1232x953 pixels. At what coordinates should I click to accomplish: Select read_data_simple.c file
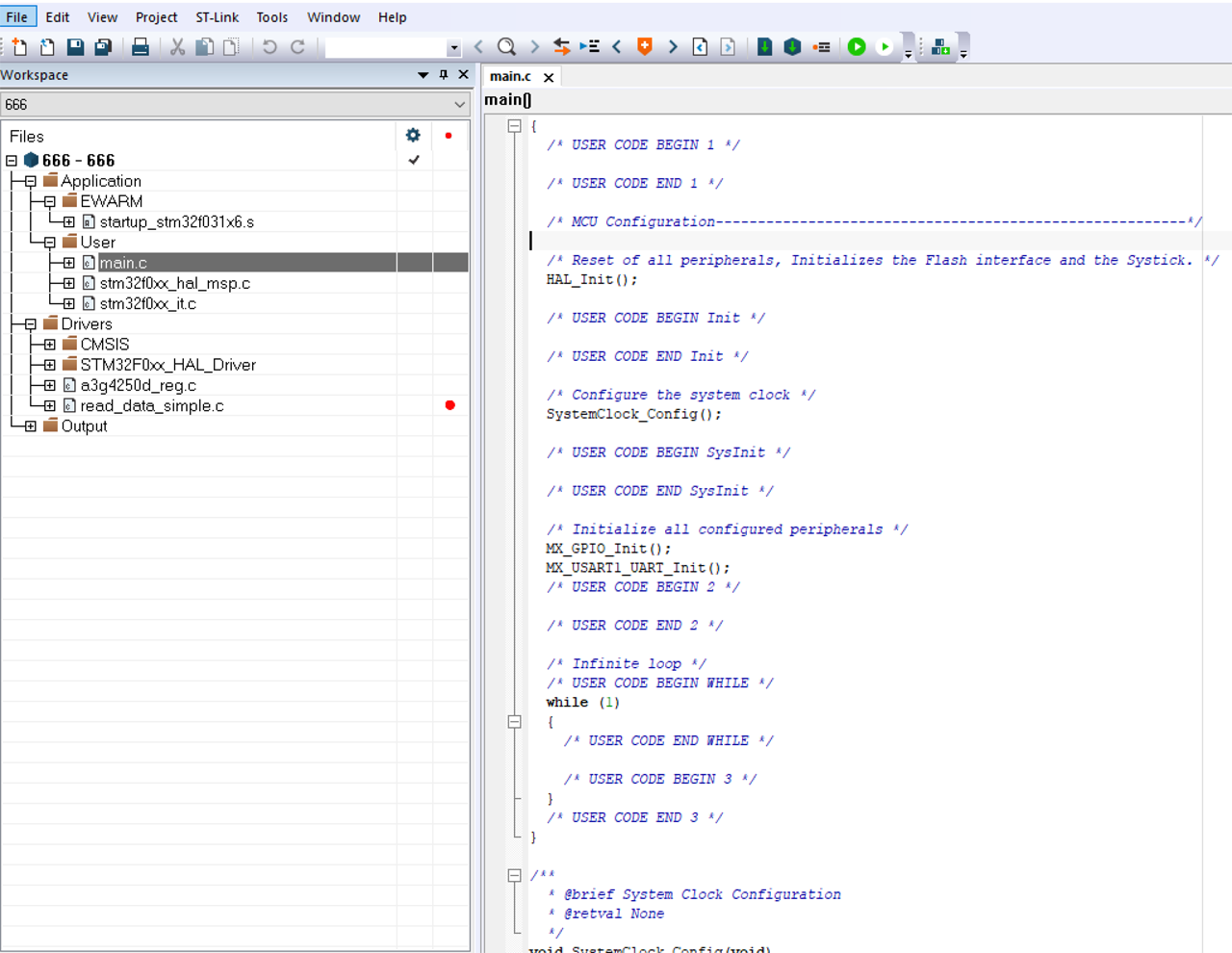coord(152,406)
